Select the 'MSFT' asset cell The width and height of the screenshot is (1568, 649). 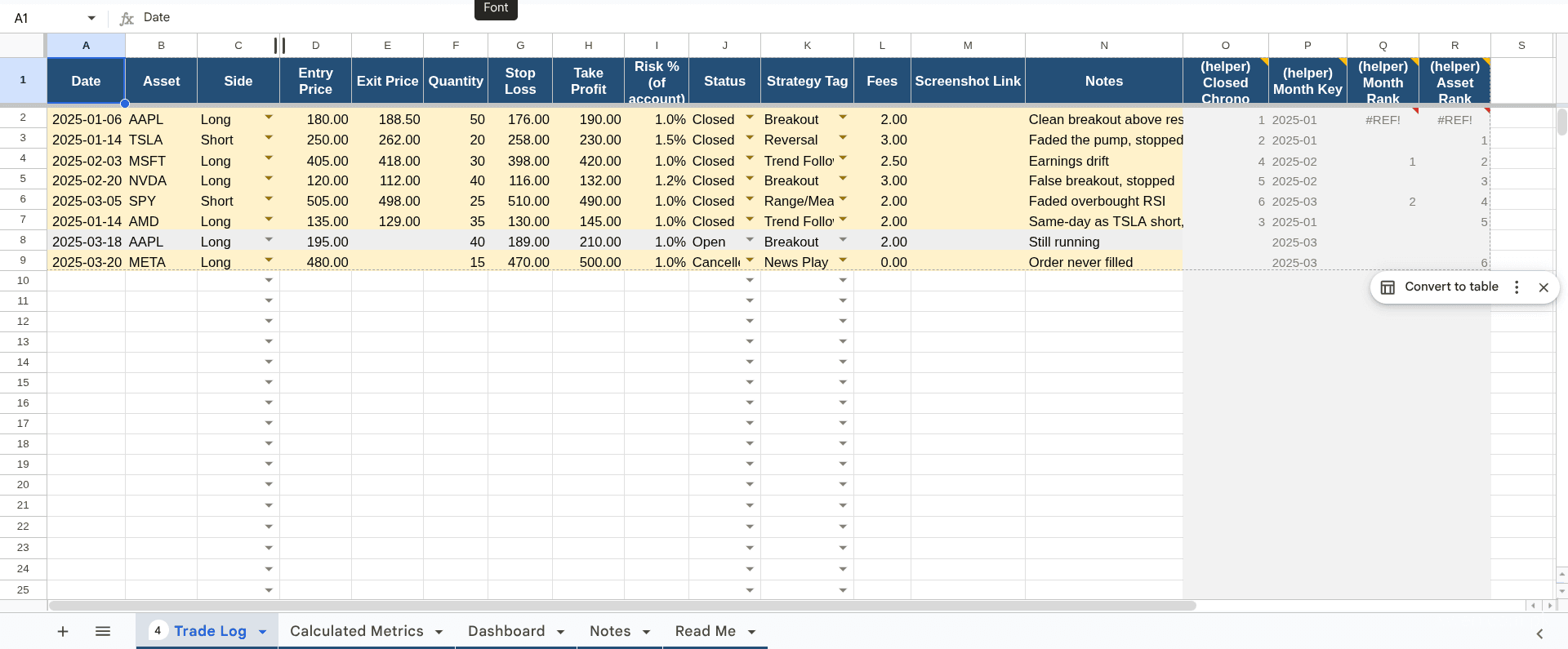[161, 161]
